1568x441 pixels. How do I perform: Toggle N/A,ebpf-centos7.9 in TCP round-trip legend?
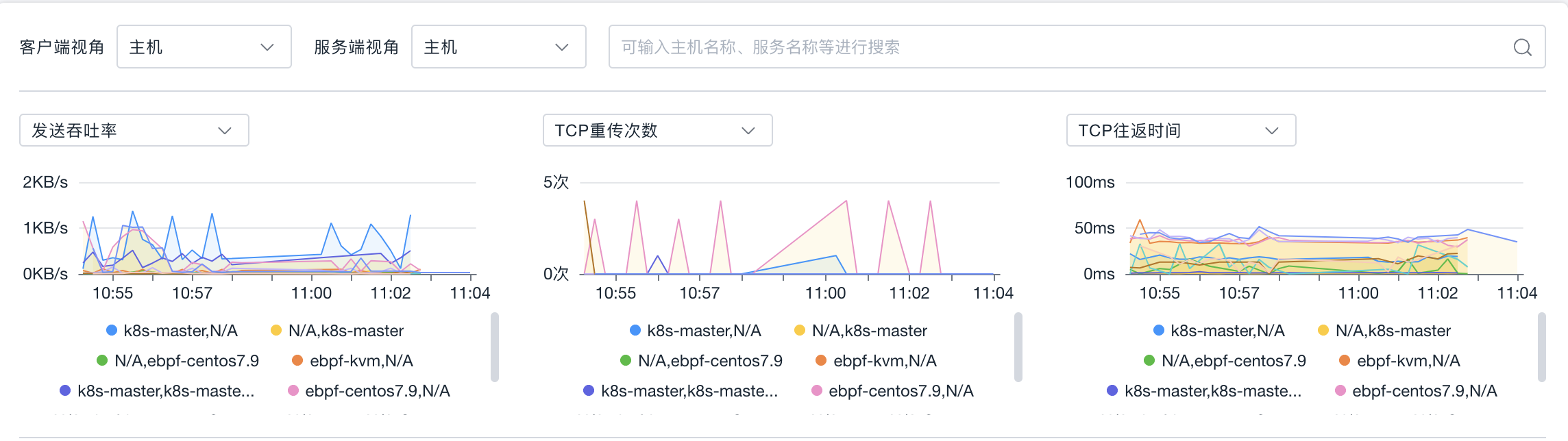(1234, 361)
